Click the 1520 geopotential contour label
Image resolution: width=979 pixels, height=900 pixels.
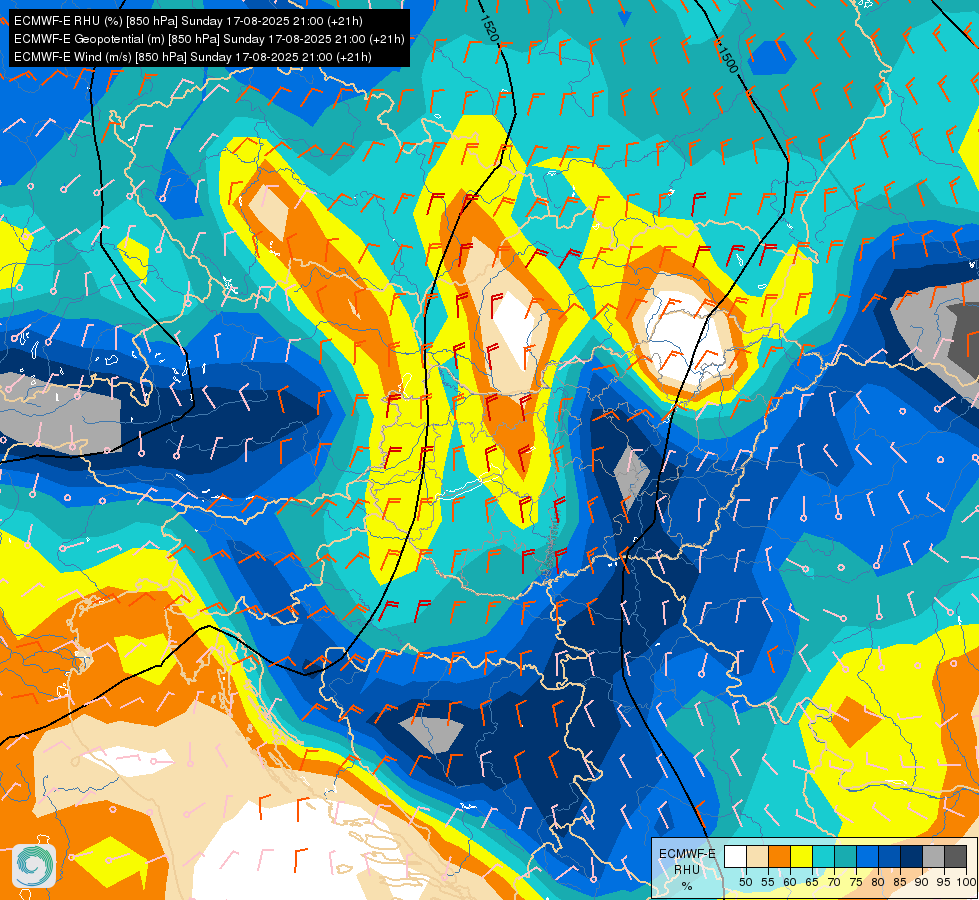coord(490,28)
